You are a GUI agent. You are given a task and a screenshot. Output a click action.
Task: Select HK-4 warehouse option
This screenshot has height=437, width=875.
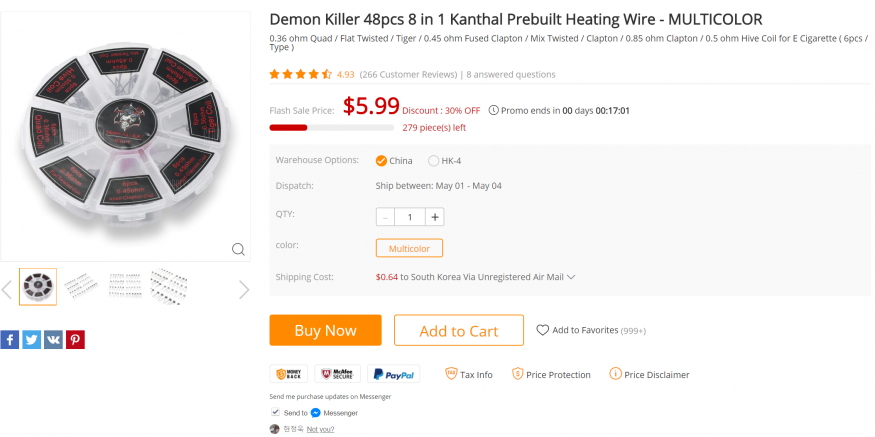click(433, 161)
